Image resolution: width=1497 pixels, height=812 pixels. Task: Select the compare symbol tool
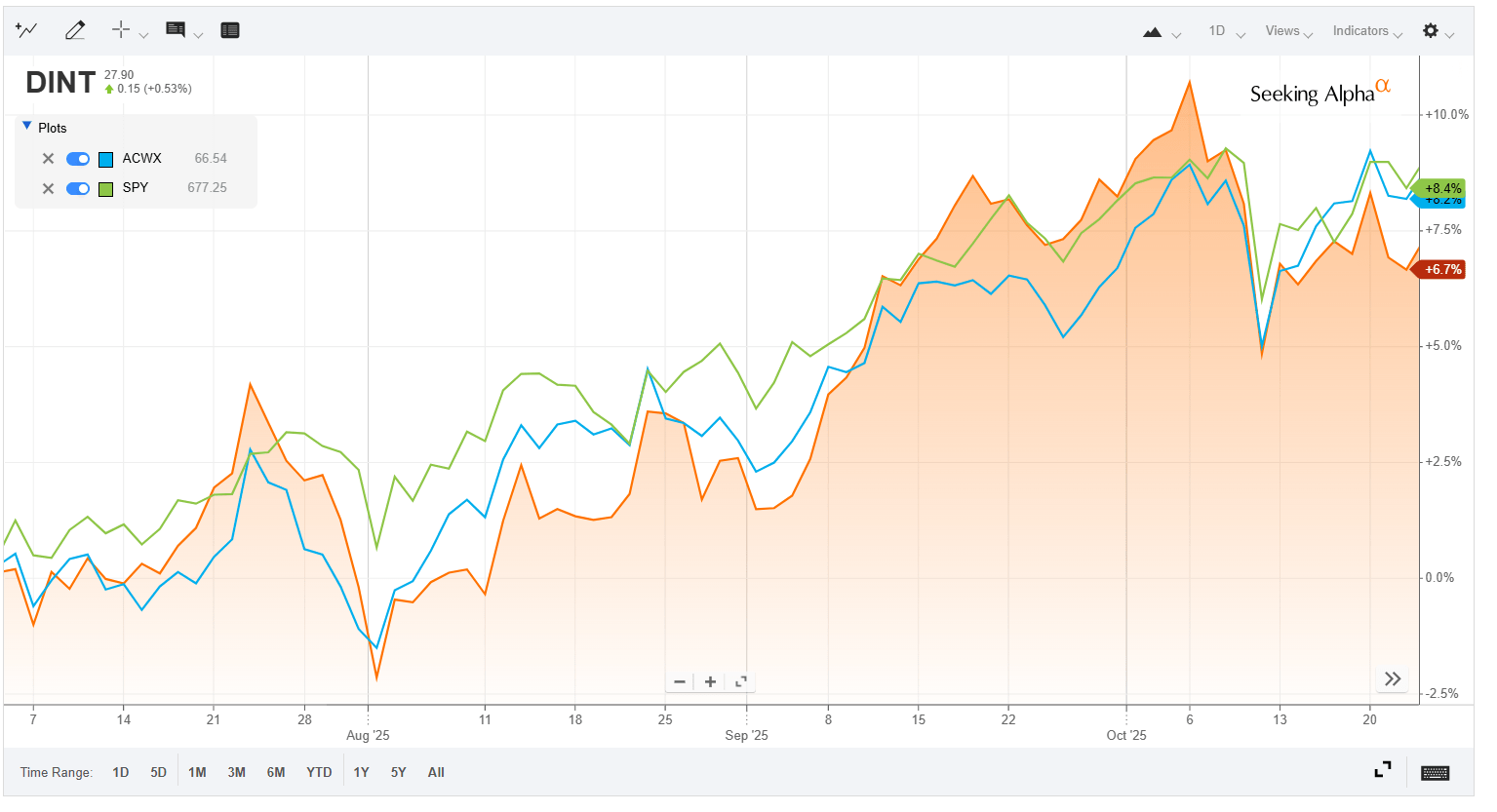[x=26, y=30]
